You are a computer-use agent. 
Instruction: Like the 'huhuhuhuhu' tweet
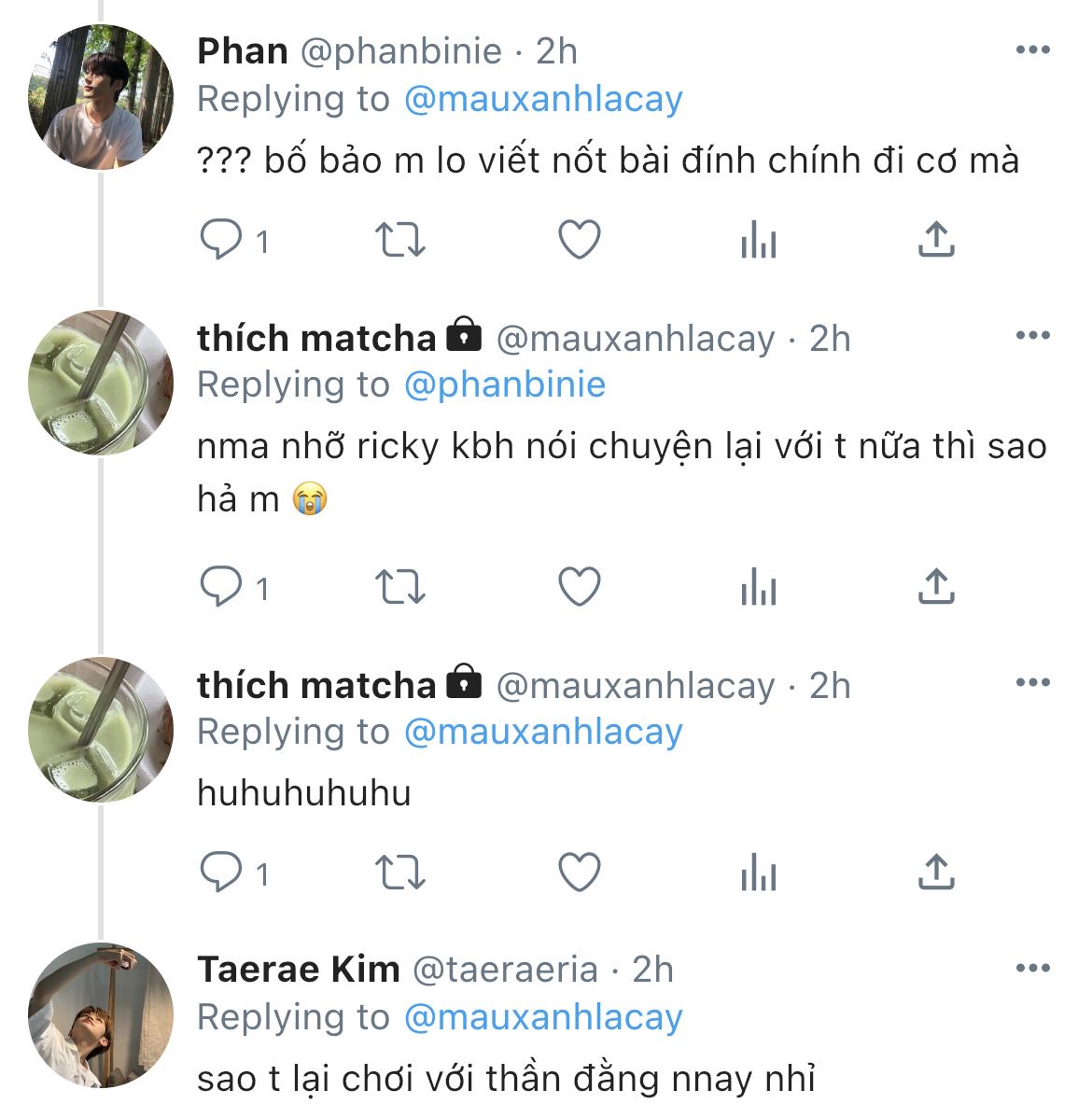pyautogui.click(x=579, y=873)
